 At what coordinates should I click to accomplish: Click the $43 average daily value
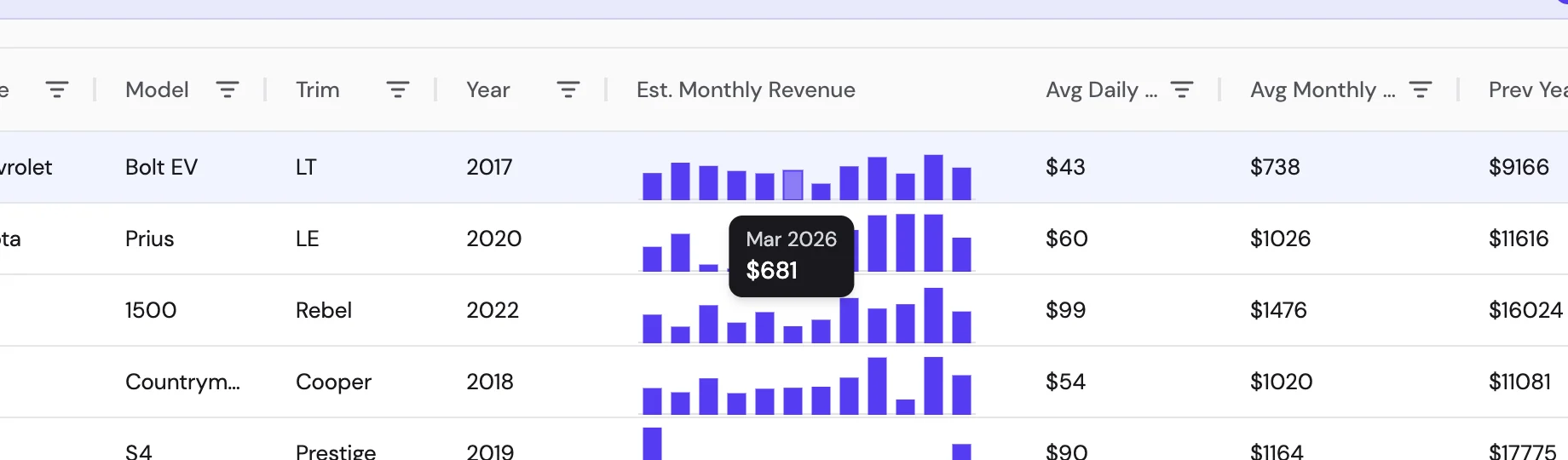pyautogui.click(x=1065, y=167)
